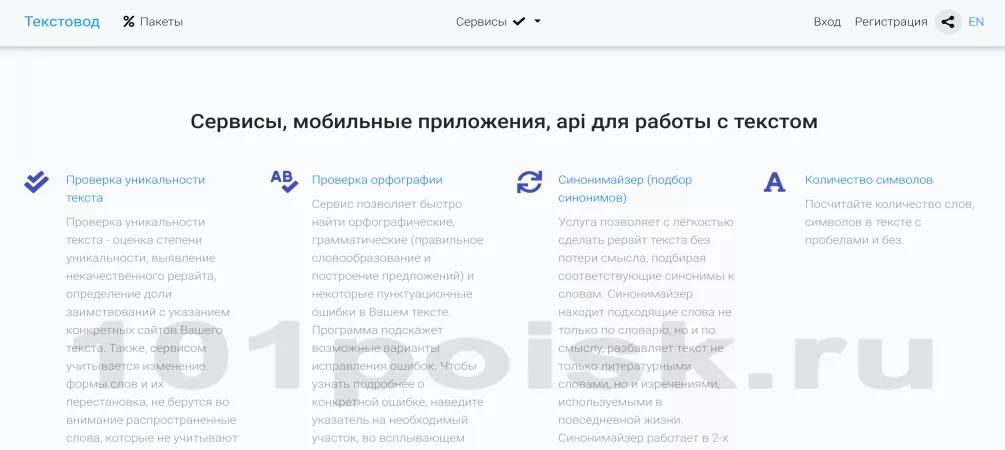This screenshot has width=1005, height=450.
Task: Click the share icon in the header
Action: (948, 22)
